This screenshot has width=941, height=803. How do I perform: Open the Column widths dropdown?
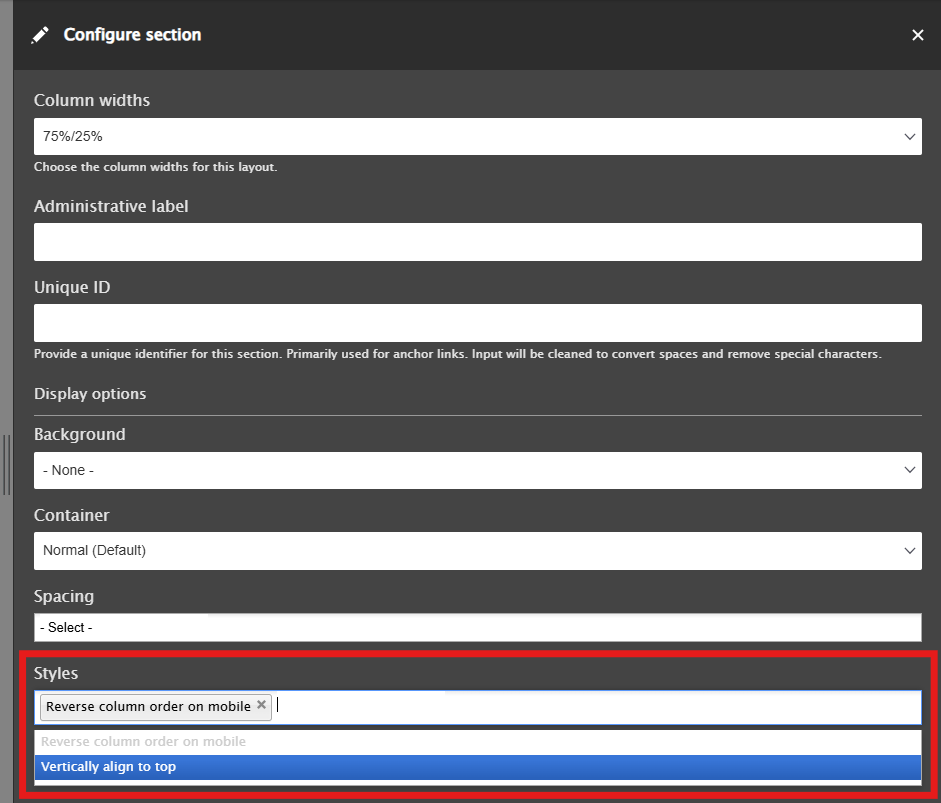click(478, 136)
